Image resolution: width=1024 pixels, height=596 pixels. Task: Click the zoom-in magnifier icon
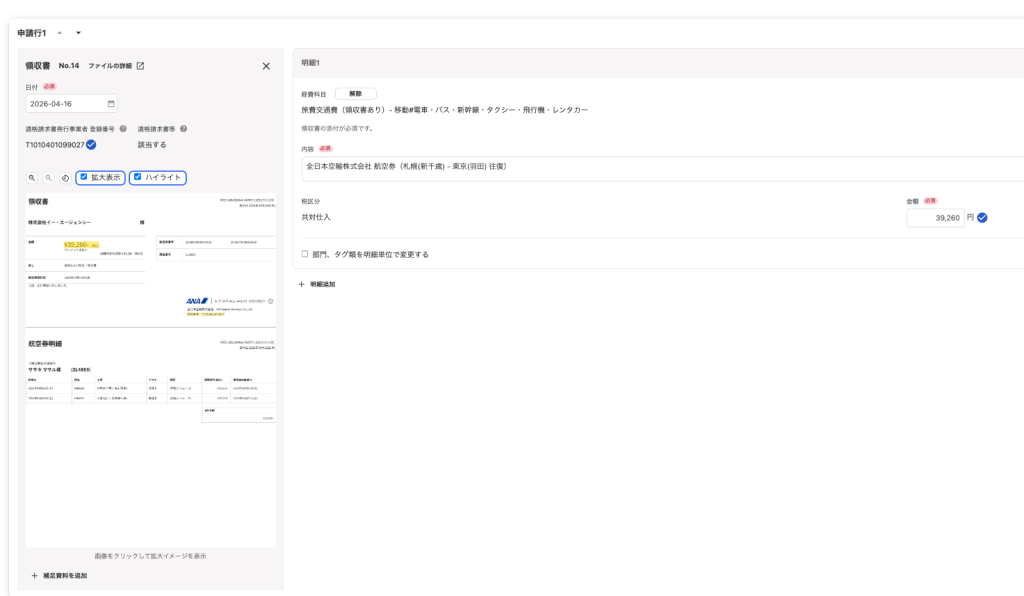click(31, 178)
